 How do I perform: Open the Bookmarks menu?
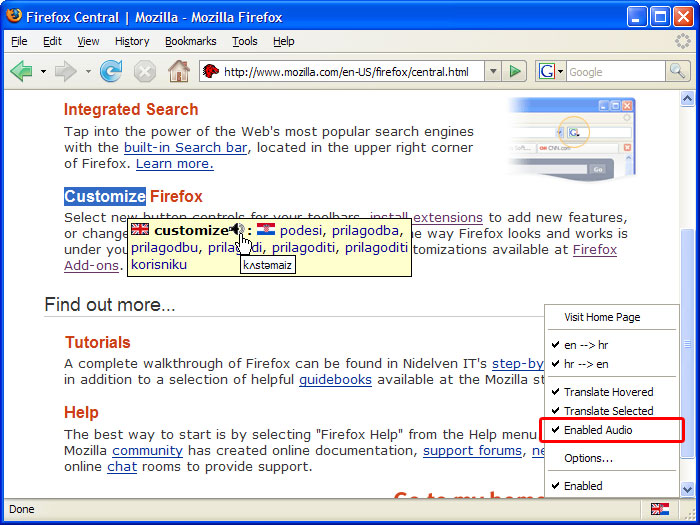click(x=191, y=42)
